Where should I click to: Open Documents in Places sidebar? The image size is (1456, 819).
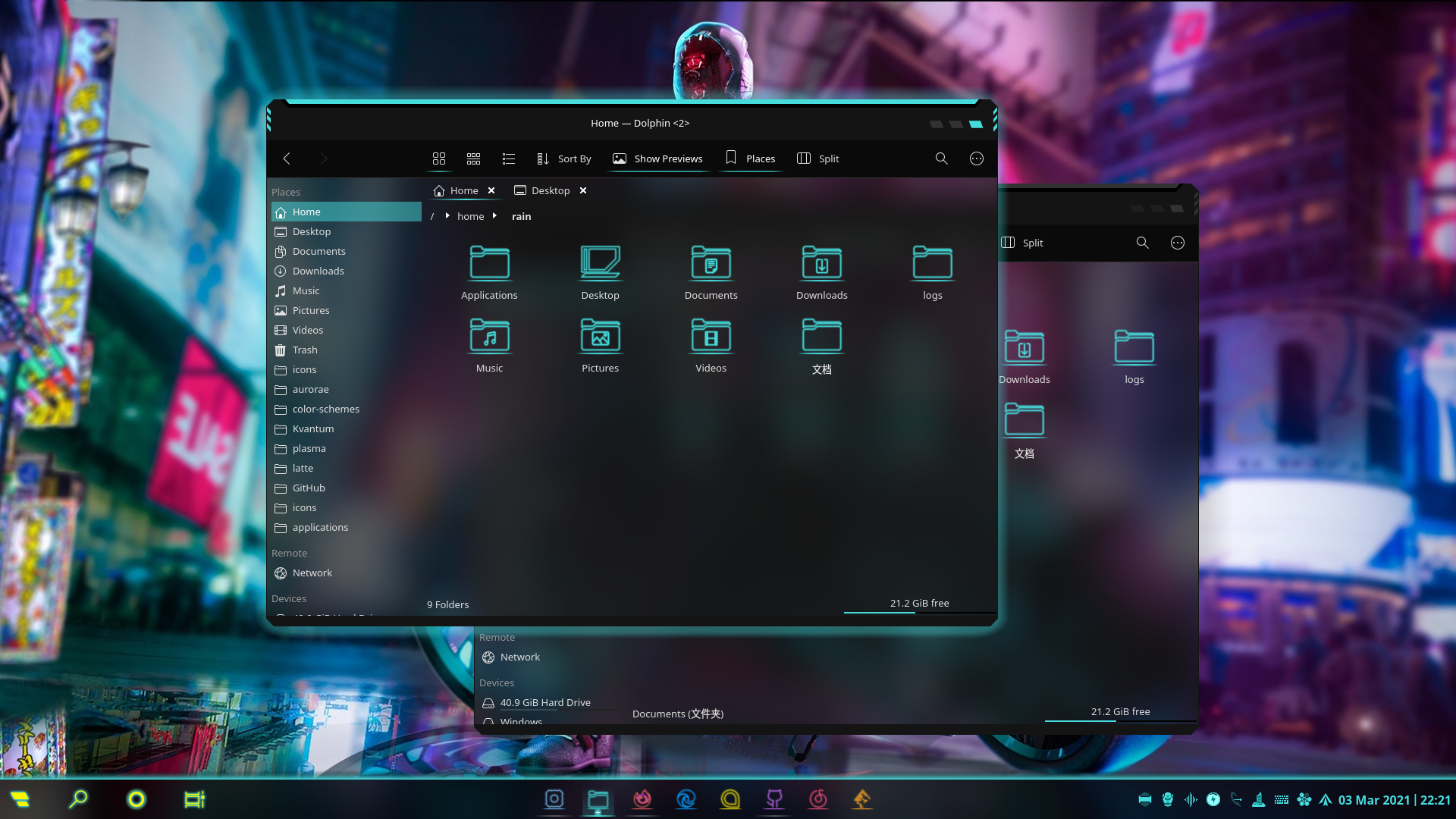coord(347,251)
